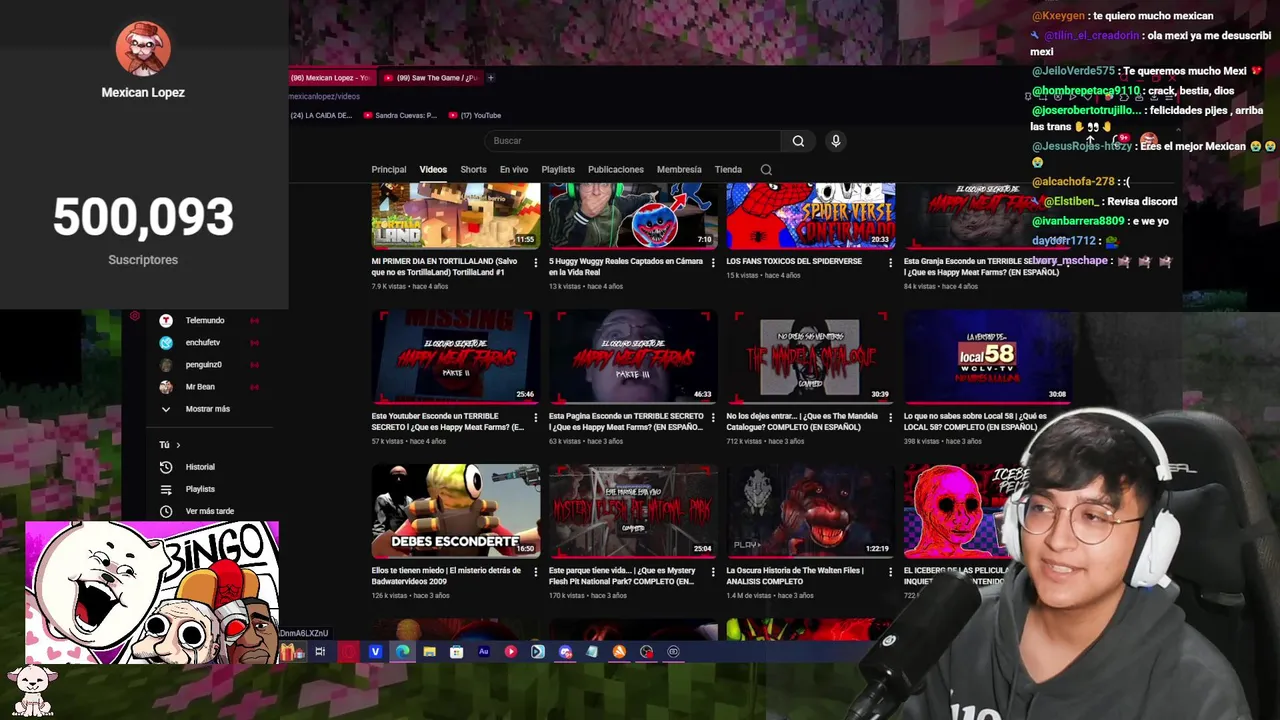Open Ver más tarde clock icon
This screenshot has width=1280, height=720.
166,511
